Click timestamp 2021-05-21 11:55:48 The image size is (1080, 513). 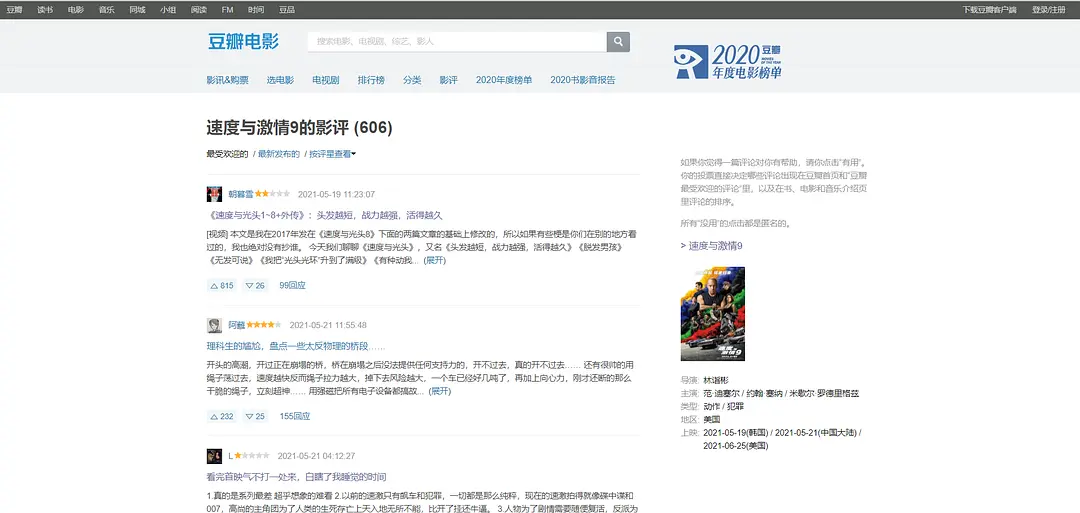click(x=328, y=325)
